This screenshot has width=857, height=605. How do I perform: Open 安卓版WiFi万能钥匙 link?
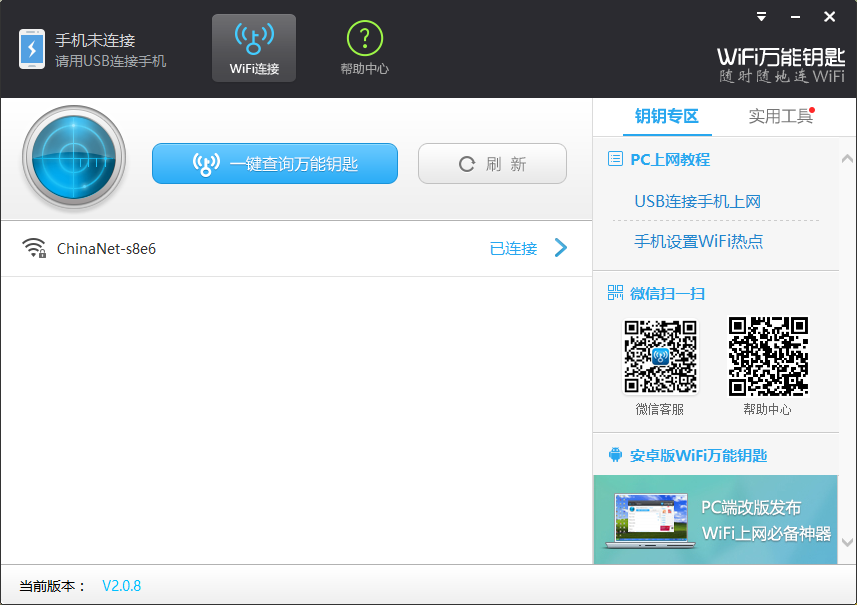(698, 456)
